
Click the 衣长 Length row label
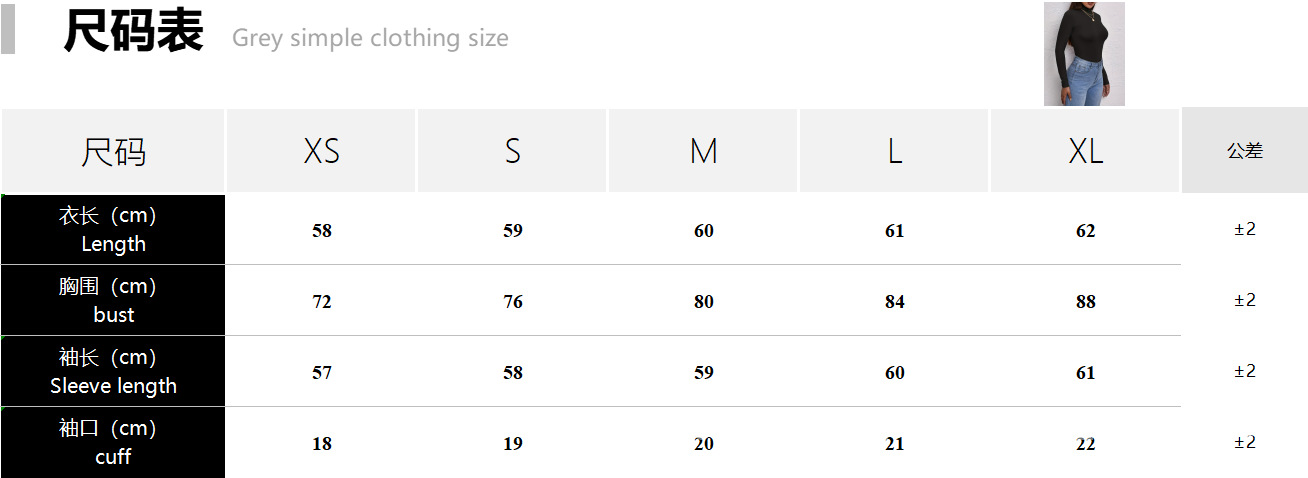click(x=113, y=230)
